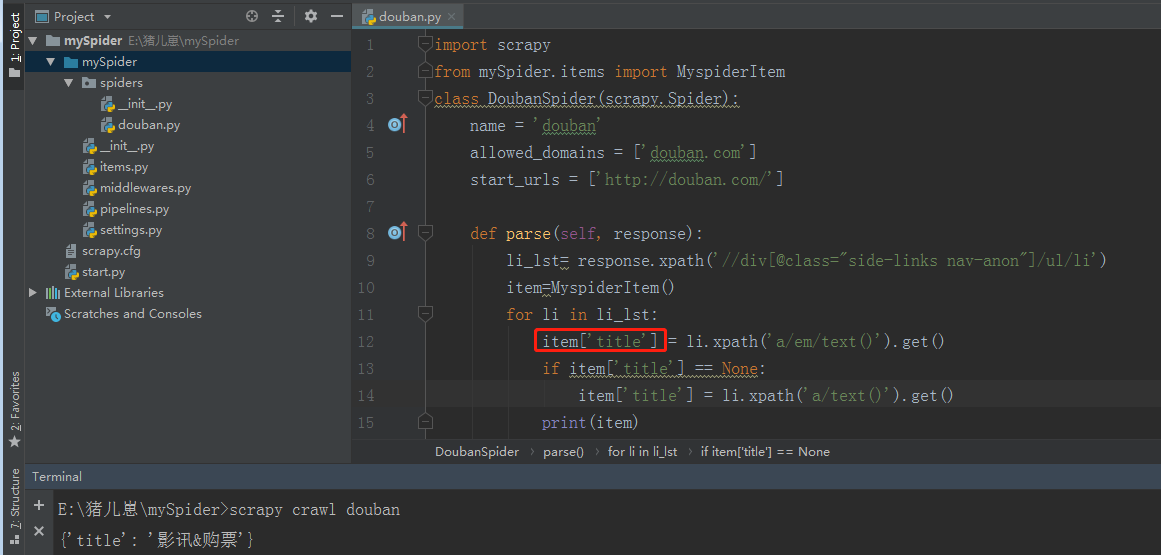Collapse the mySpider root project folder
The height and width of the screenshot is (555, 1161).
[33, 41]
